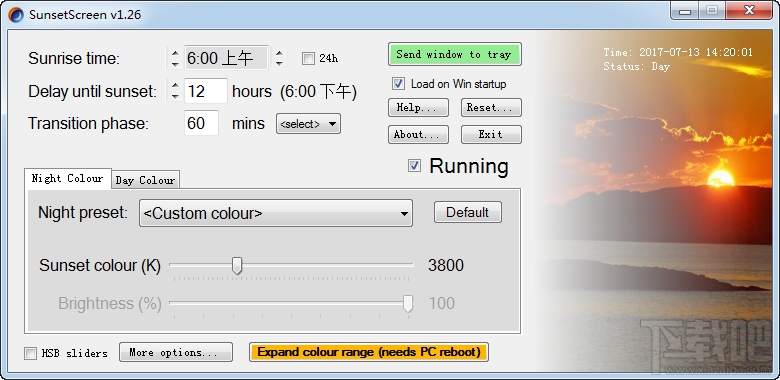Minimize the SunsetScreen window
This screenshot has width=780, height=380.
pyautogui.click(x=685, y=11)
